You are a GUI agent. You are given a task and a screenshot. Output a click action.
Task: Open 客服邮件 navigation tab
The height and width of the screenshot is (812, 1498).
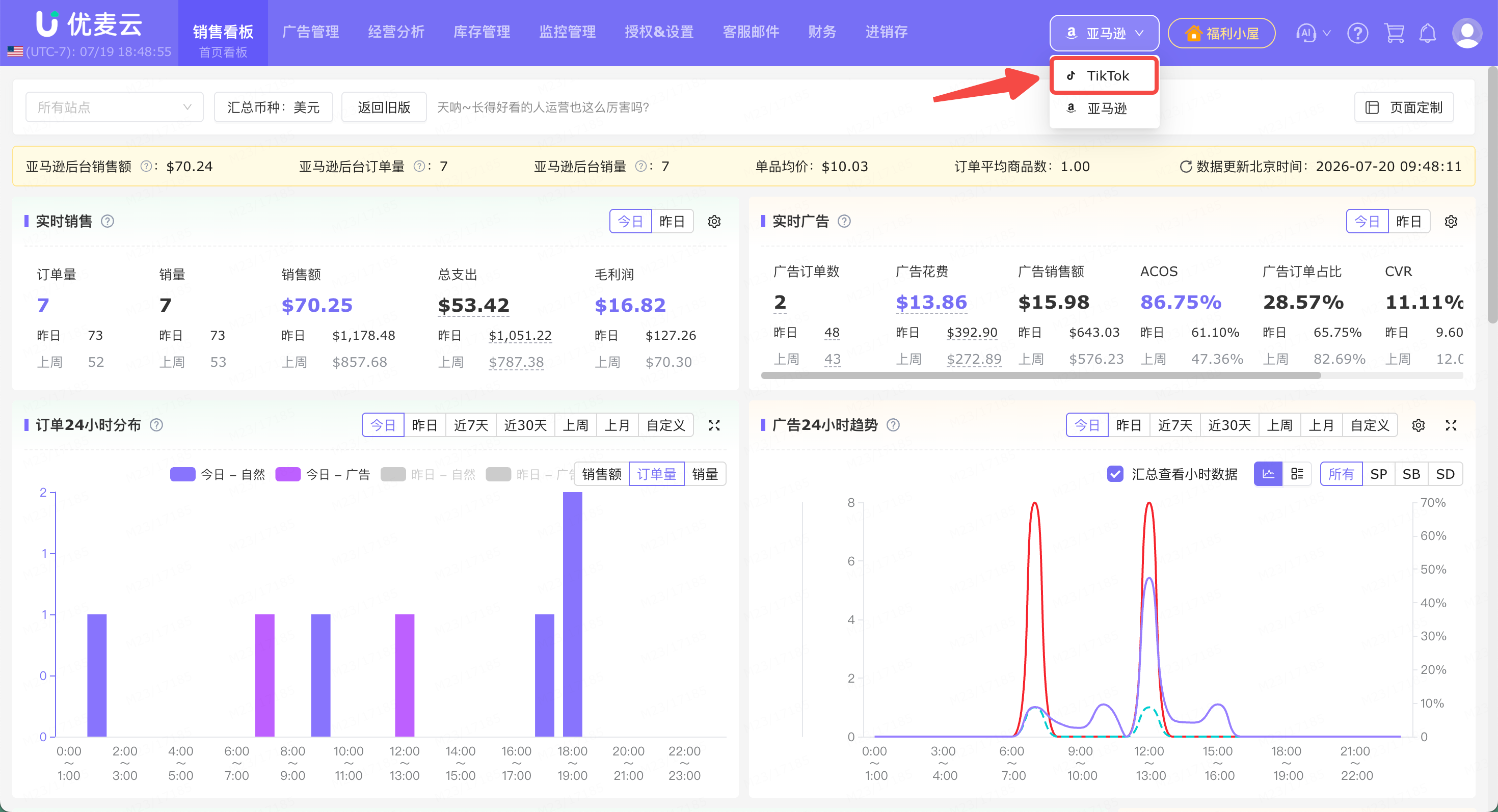[751, 32]
